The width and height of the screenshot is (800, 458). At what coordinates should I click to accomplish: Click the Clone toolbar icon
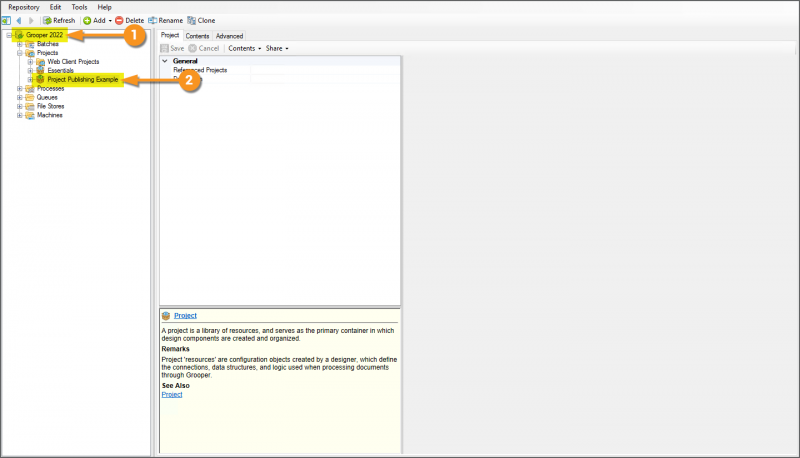[x=191, y=20]
